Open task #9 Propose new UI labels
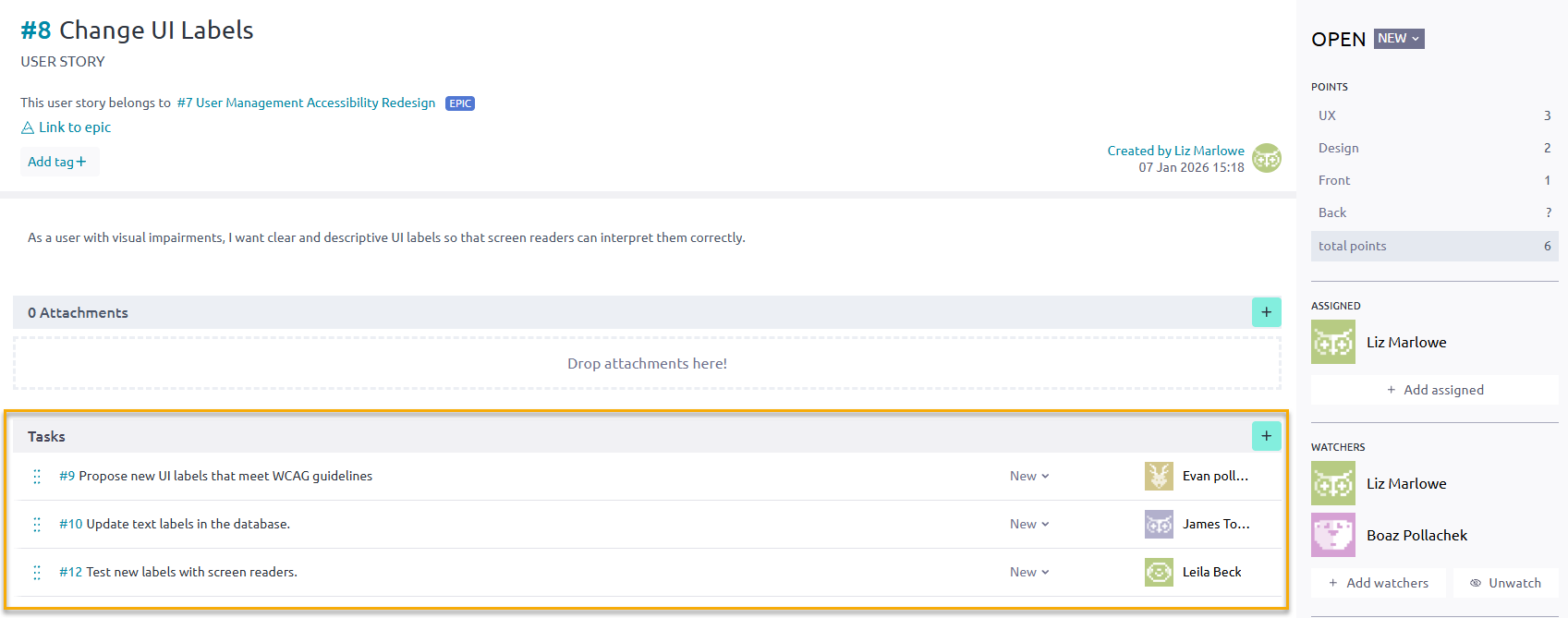The height and width of the screenshot is (618, 1568). [216, 476]
